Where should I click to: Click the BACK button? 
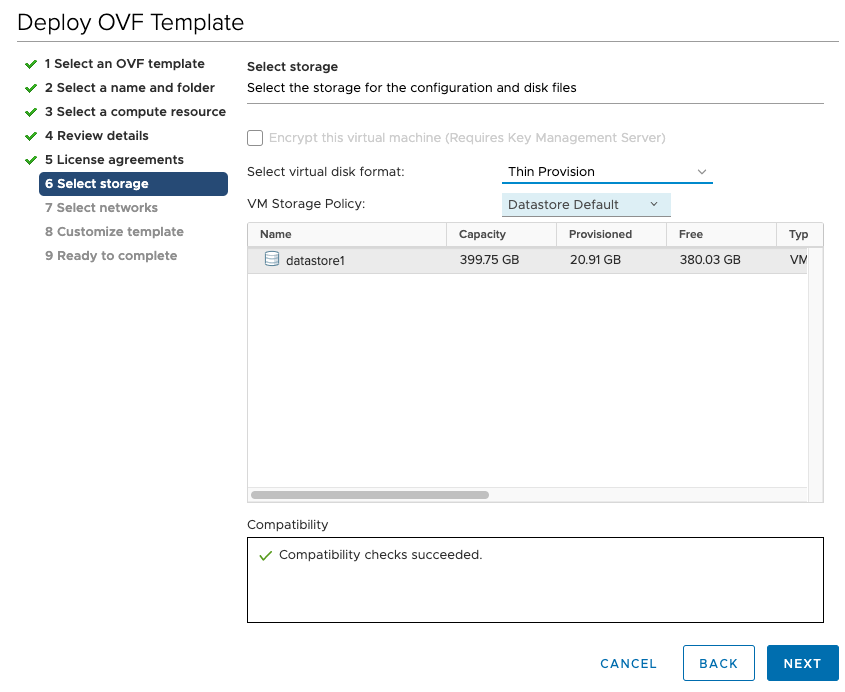(718, 663)
